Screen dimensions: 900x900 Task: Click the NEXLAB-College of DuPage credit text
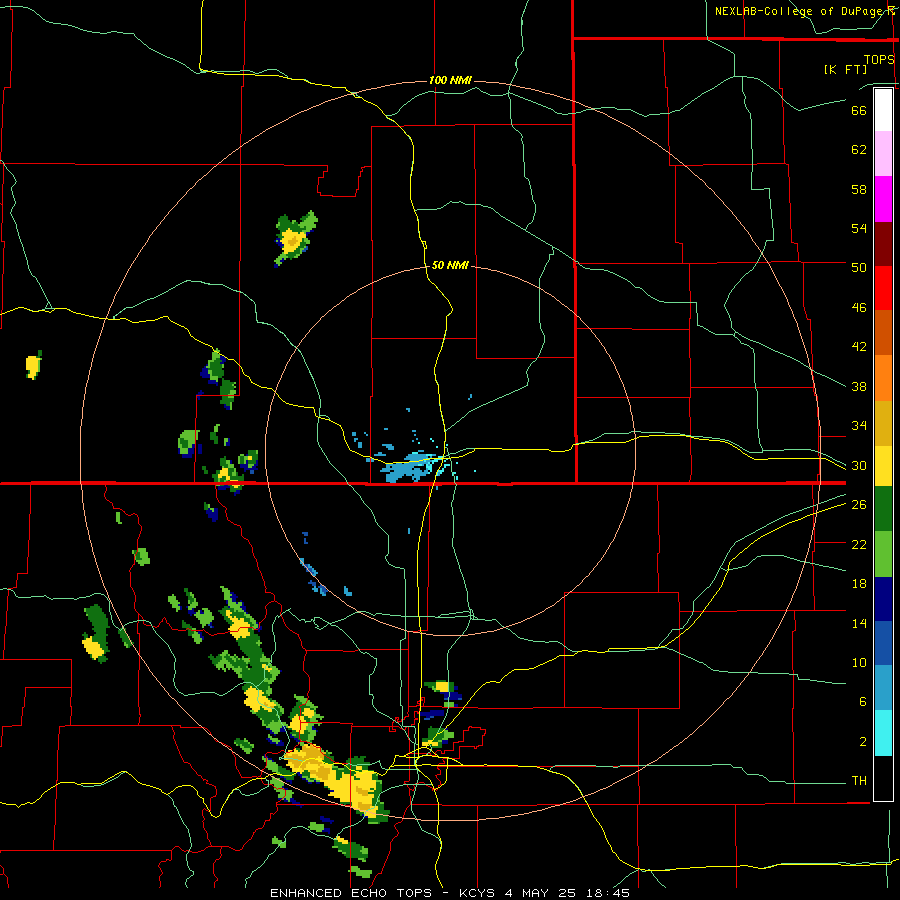click(804, 11)
